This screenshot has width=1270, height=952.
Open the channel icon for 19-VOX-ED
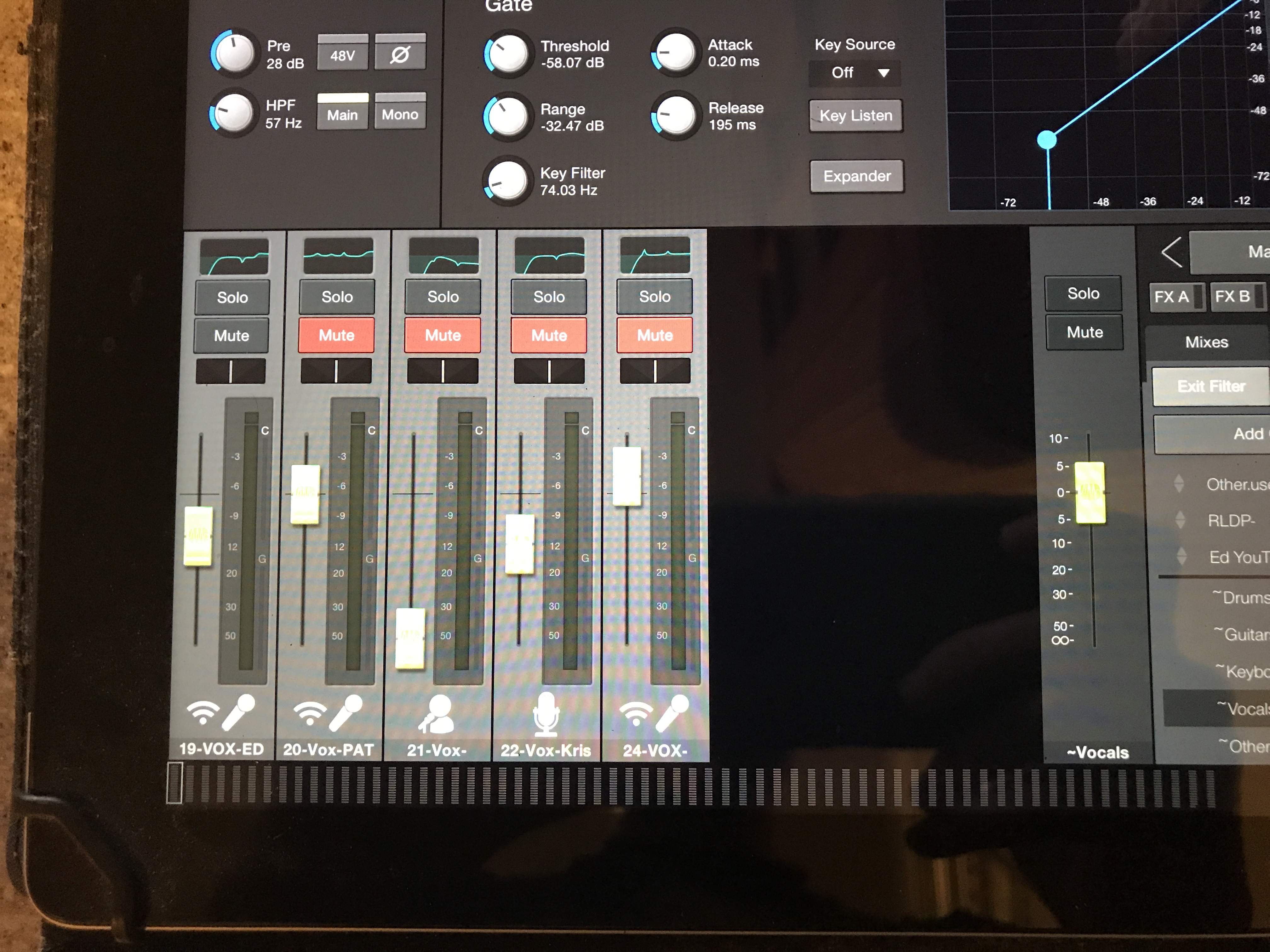[222, 713]
